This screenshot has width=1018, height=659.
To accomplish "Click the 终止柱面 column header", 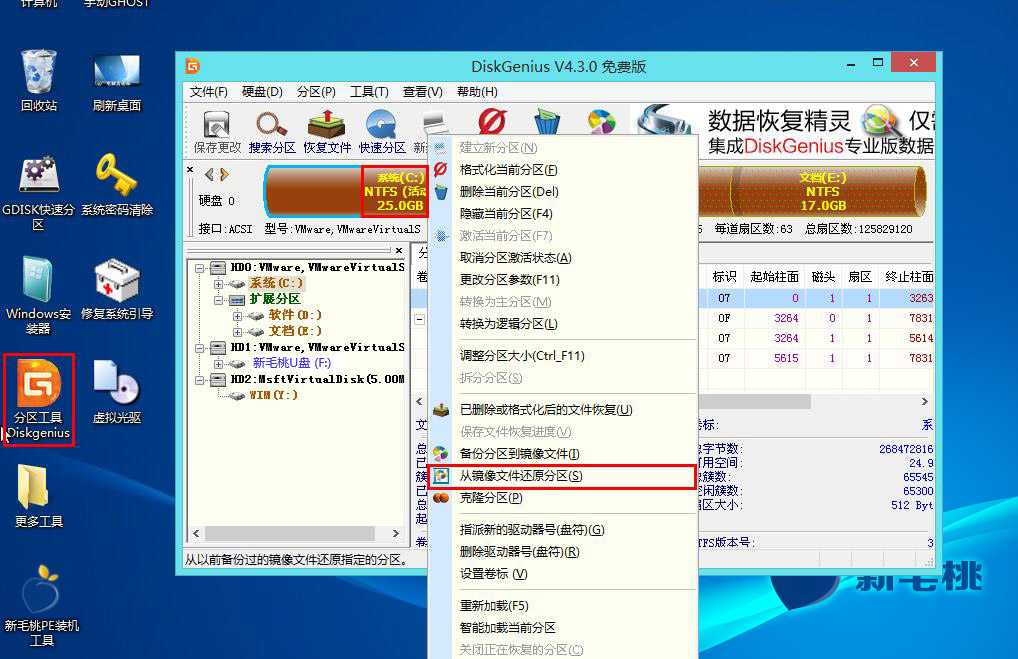I will coord(908,277).
